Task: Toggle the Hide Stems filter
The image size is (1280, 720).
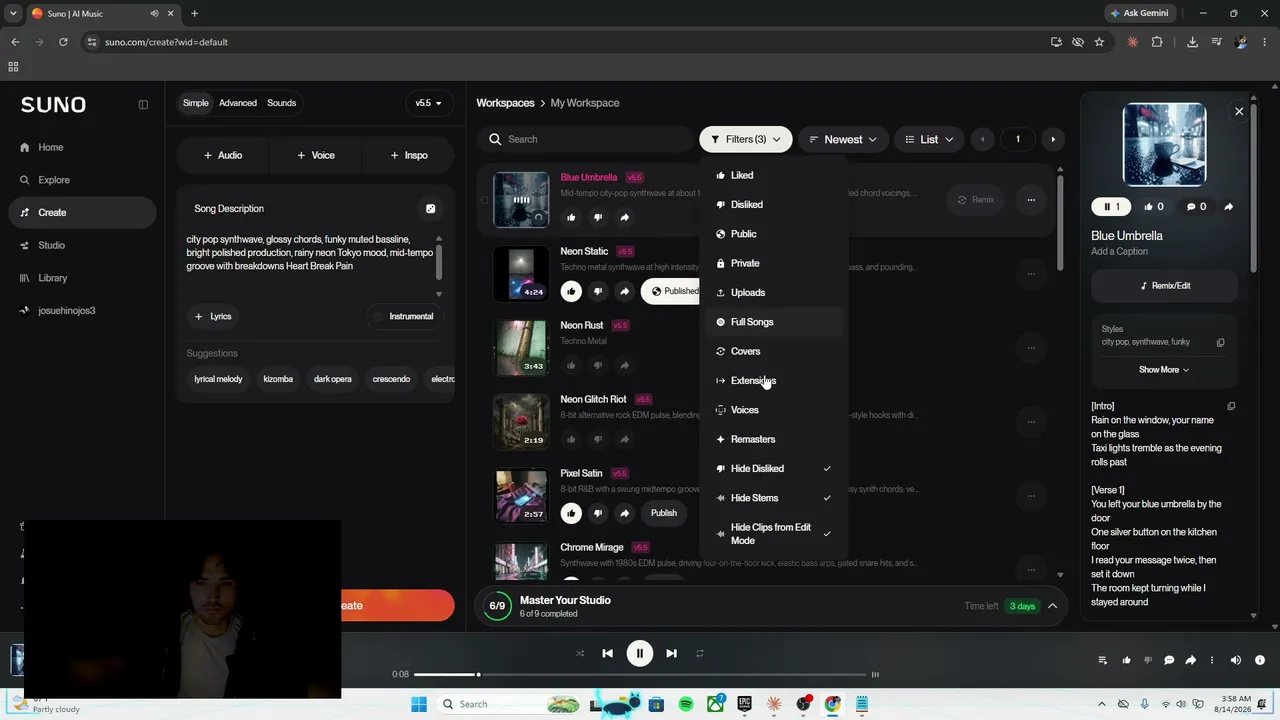Action: (774, 498)
